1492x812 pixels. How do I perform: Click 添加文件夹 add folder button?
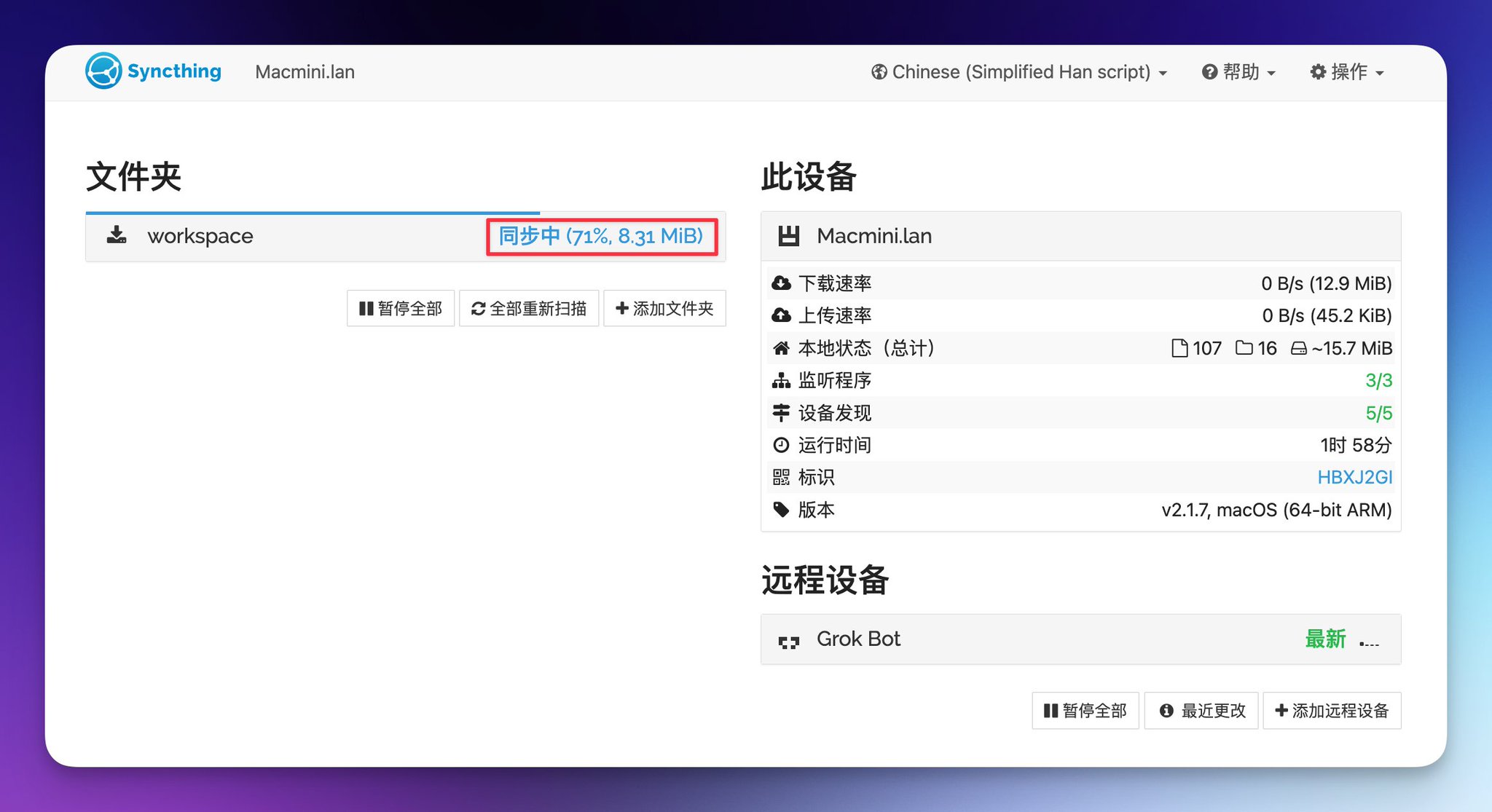tap(664, 308)
